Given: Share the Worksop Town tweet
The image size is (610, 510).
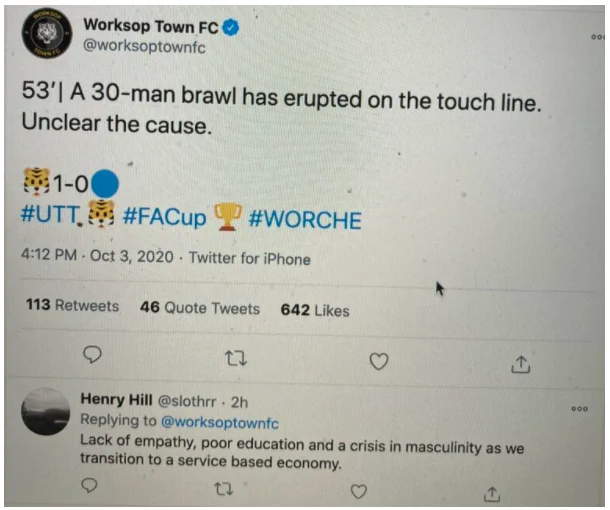Looking at the screenshot, I should [x=521, y=365].
